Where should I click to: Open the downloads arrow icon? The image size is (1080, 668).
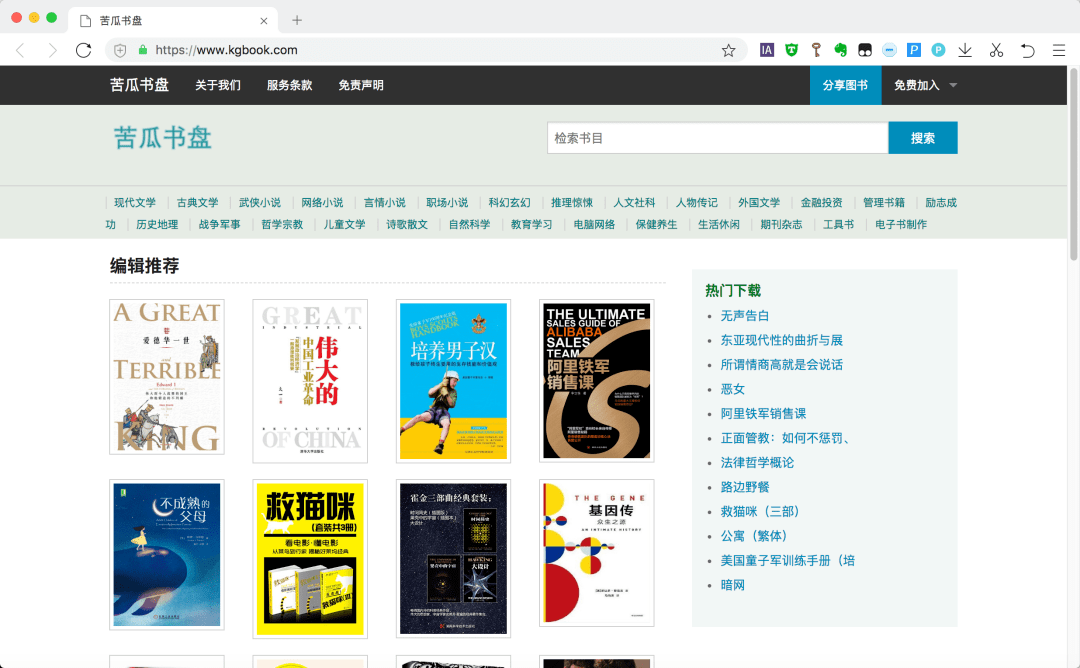965,50
